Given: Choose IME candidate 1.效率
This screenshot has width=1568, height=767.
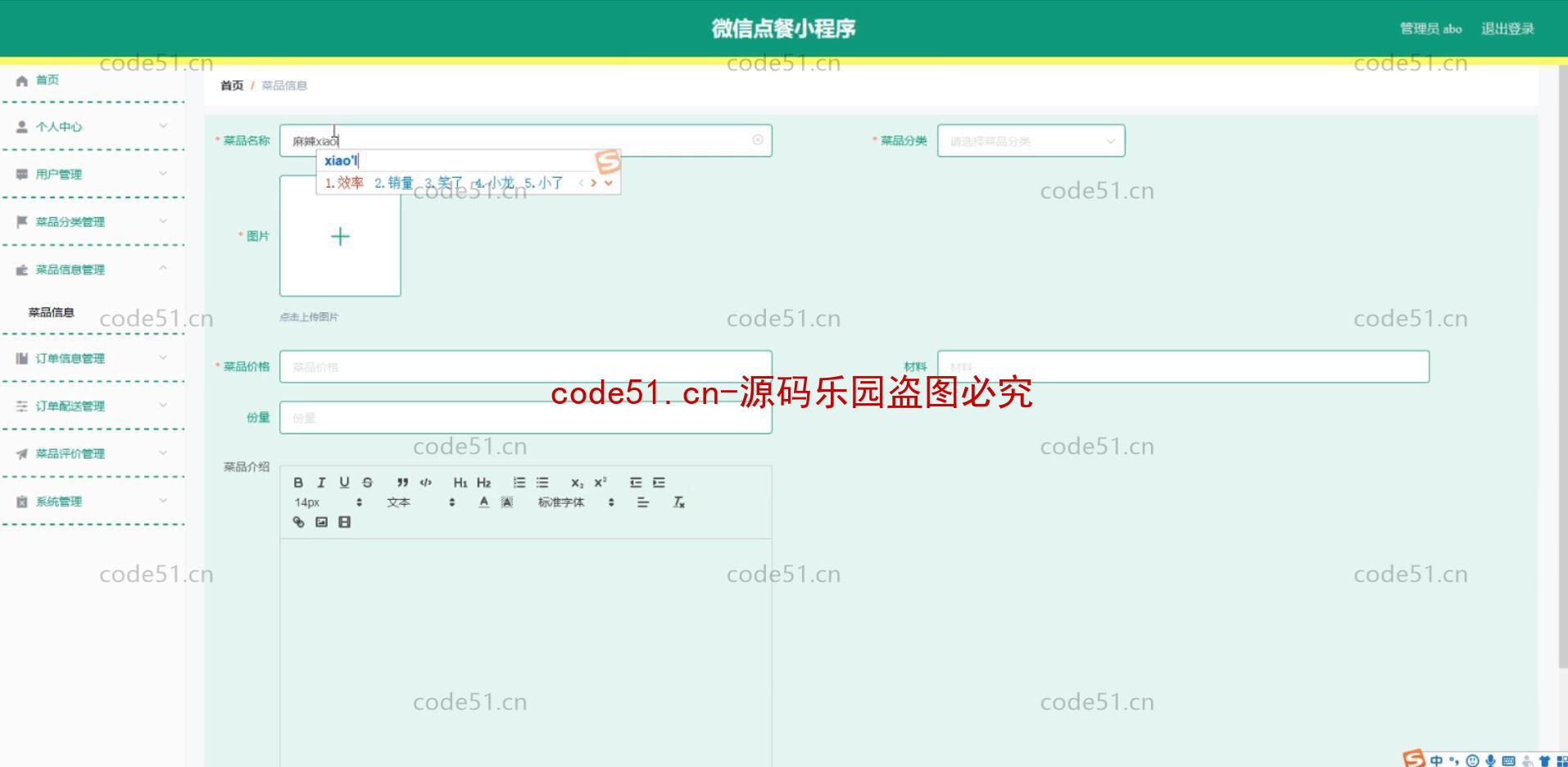Looking at the screenshot, I should [344, 183].
